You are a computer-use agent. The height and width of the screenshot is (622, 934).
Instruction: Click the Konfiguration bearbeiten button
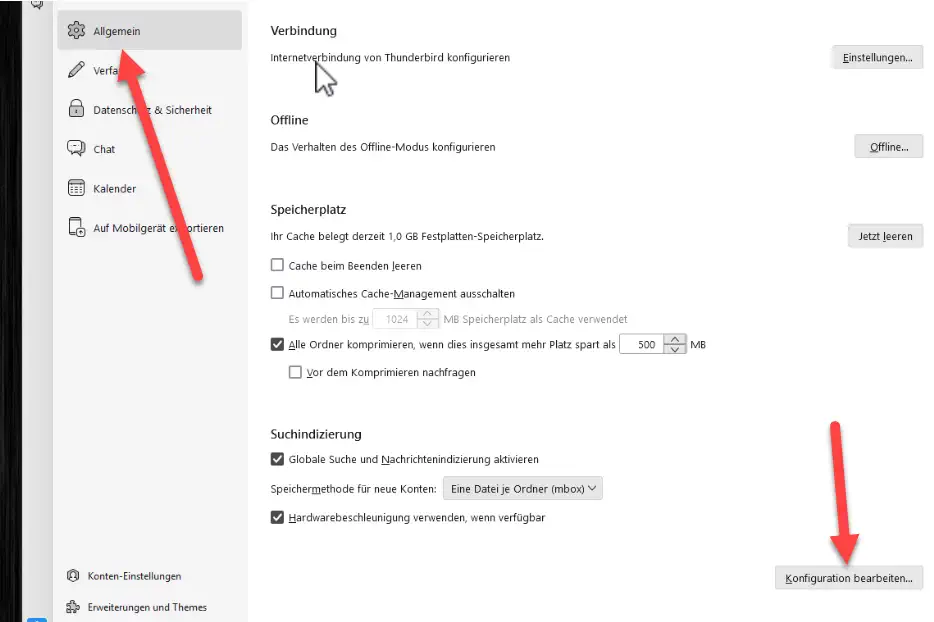(848, 578)
